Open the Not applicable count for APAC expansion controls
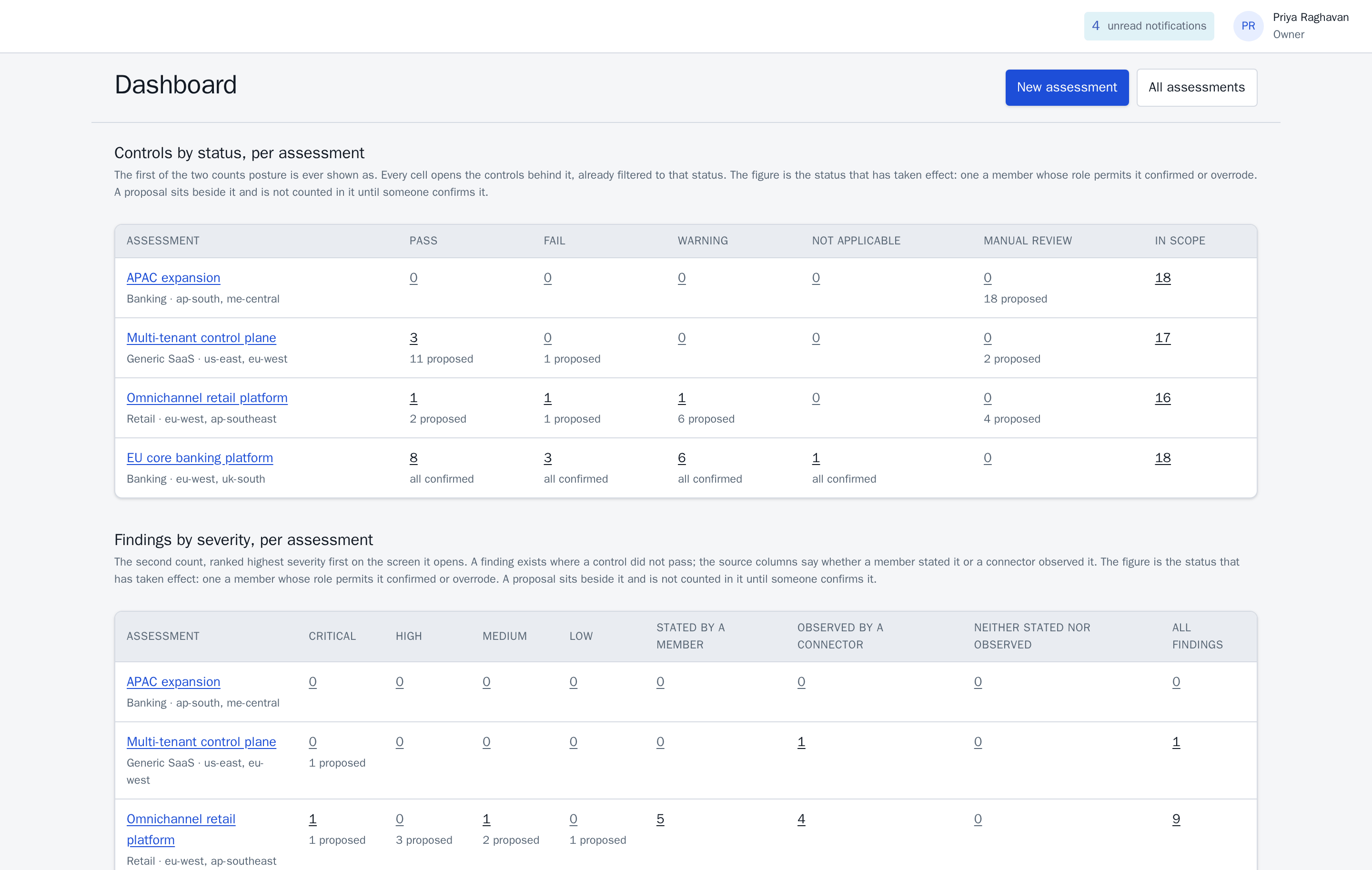1372x870 pixels. pyautogui.click(x=816, y=277)
